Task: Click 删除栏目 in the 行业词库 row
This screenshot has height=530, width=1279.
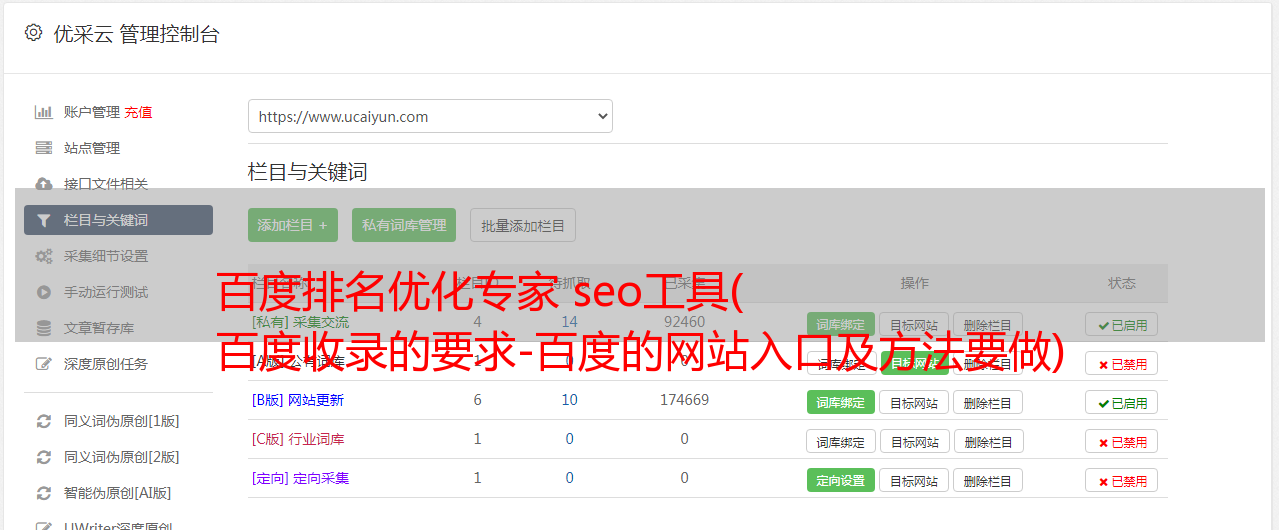Action: [x=988, y=441]
